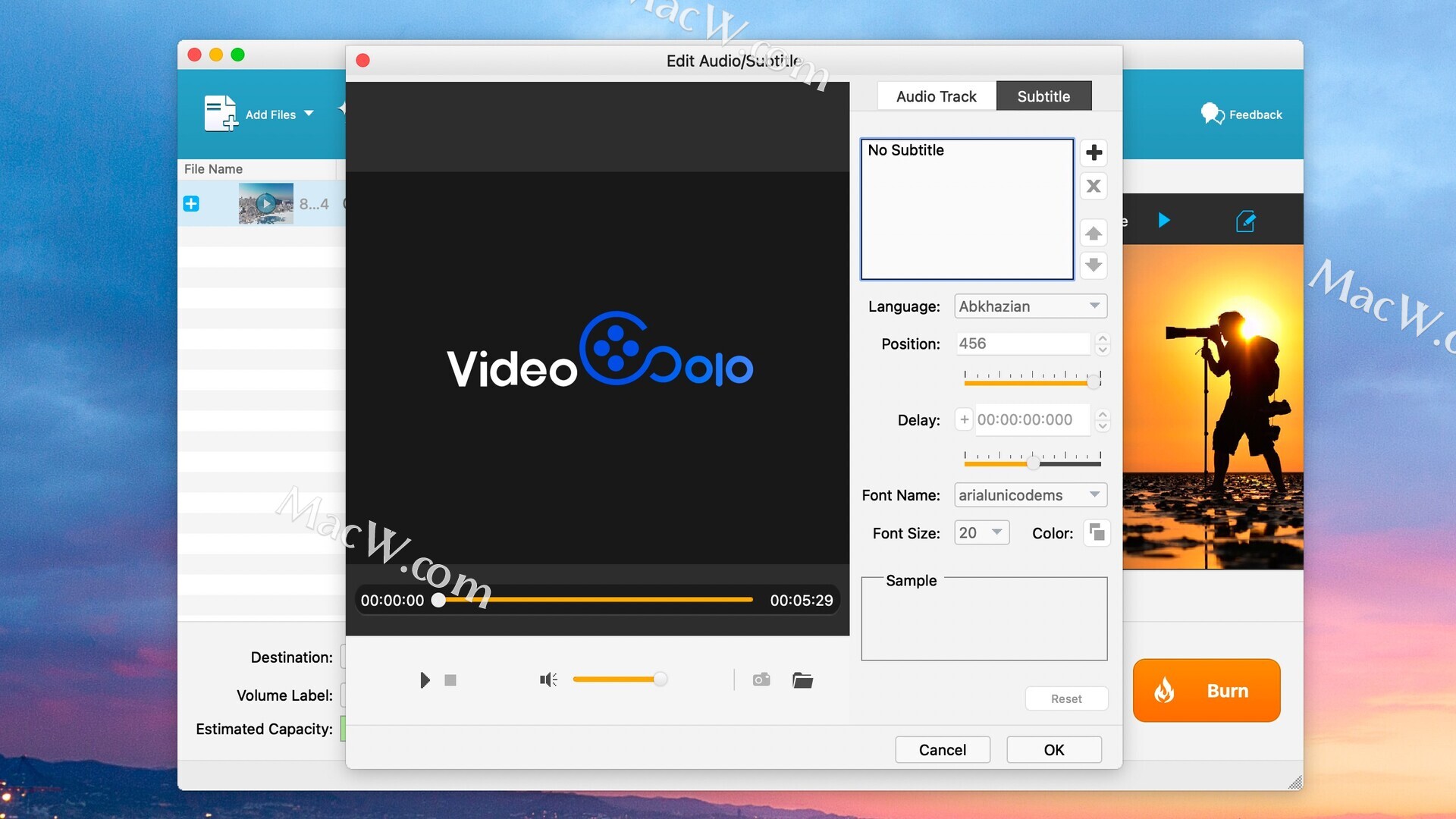Select the Subtitle tab
This screenshot has width=1456, height=819.
tap(1043, 96)
